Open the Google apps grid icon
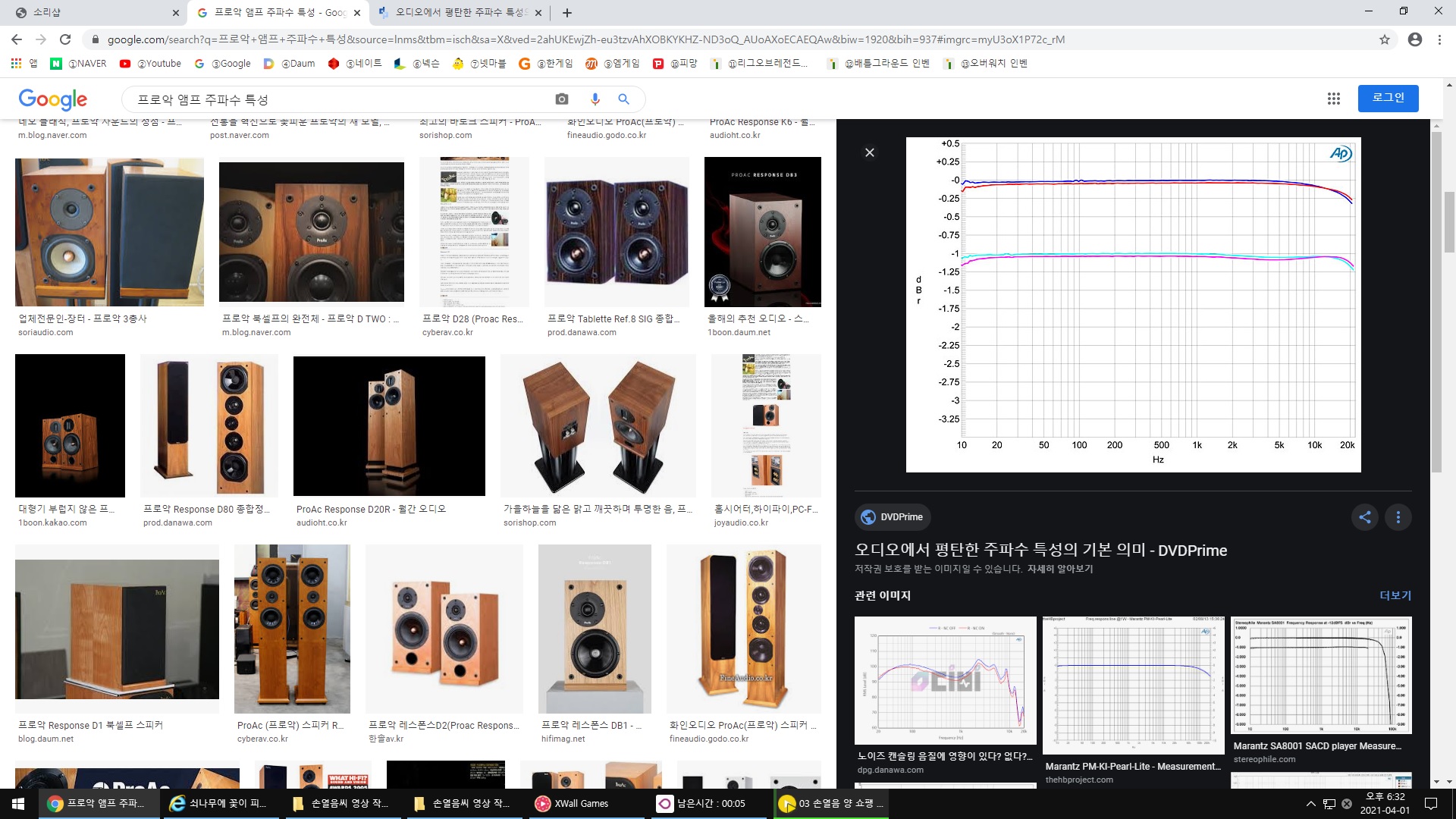1456x819 pixels. 1334,99
